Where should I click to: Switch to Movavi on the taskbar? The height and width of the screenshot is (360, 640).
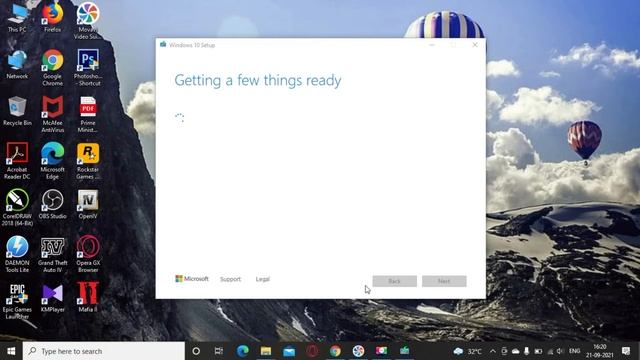(x=358, y=351)
